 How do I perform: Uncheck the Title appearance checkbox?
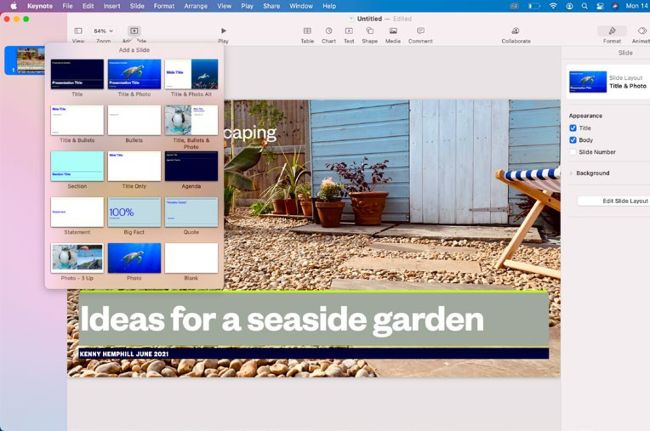point(573,128)
